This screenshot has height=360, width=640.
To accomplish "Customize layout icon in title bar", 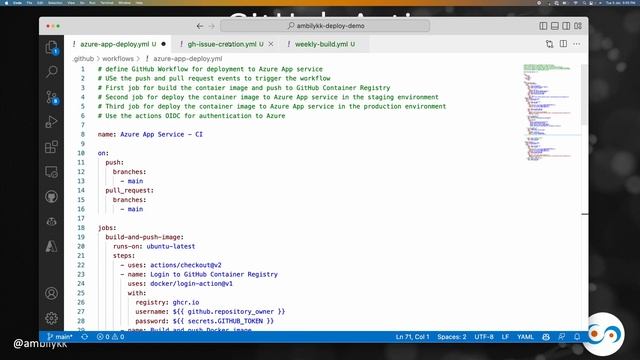I will point(578,26).
